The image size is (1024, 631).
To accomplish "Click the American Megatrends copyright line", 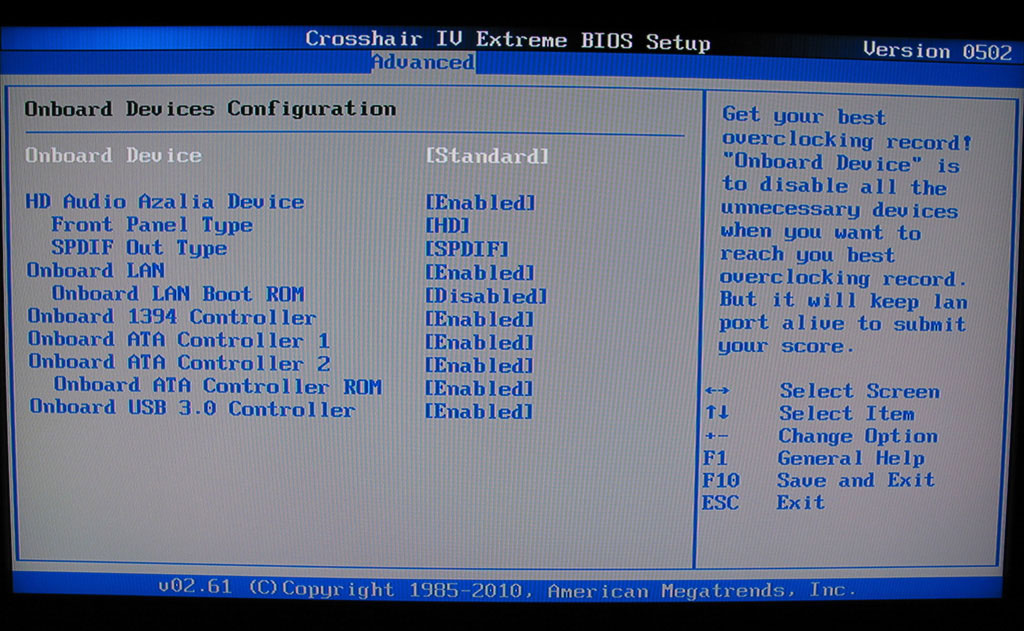I will 507,589.
